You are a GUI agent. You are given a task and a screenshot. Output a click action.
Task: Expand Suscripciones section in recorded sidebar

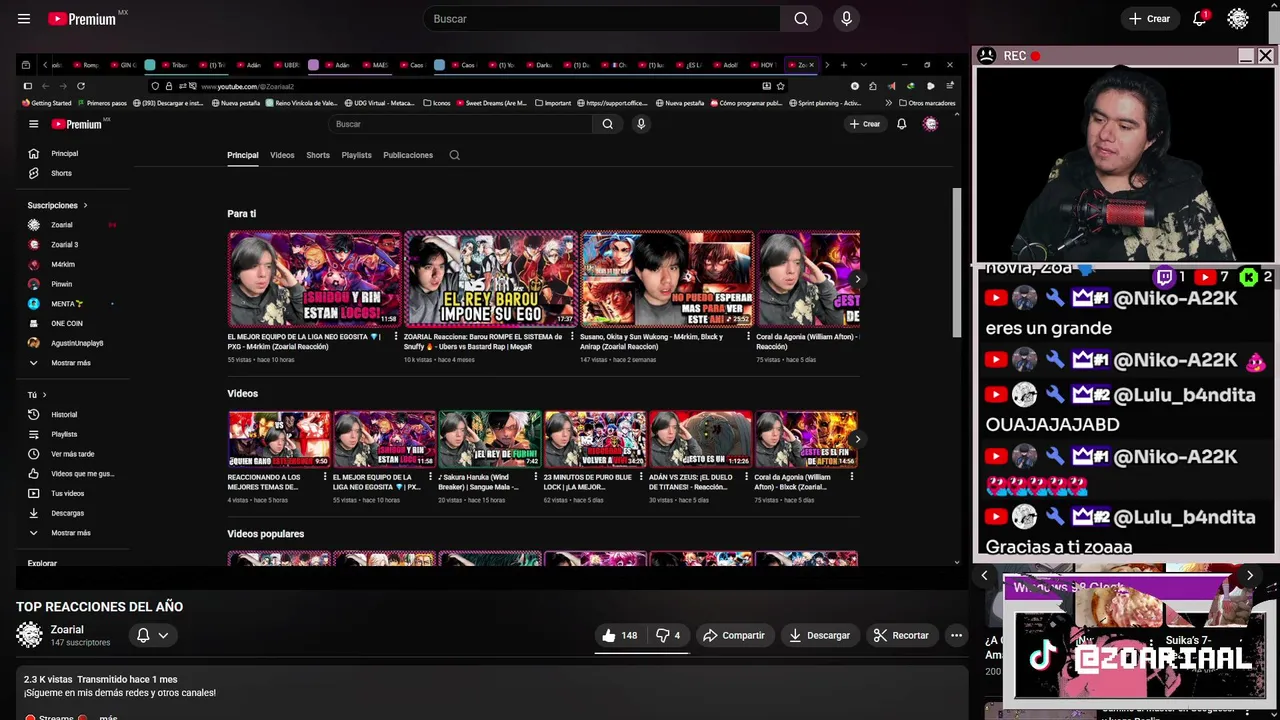click(57, 205)
